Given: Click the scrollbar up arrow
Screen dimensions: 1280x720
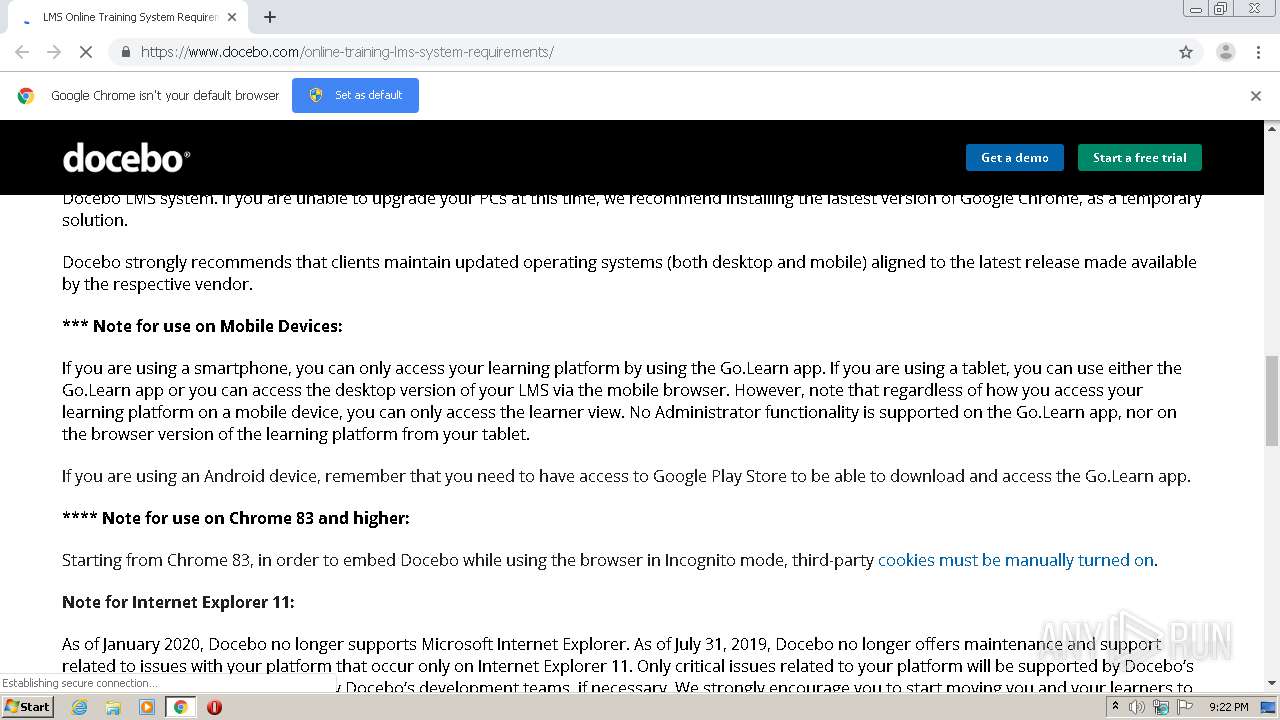Looking at the screenshot, I should click(x=1272, y=128).
